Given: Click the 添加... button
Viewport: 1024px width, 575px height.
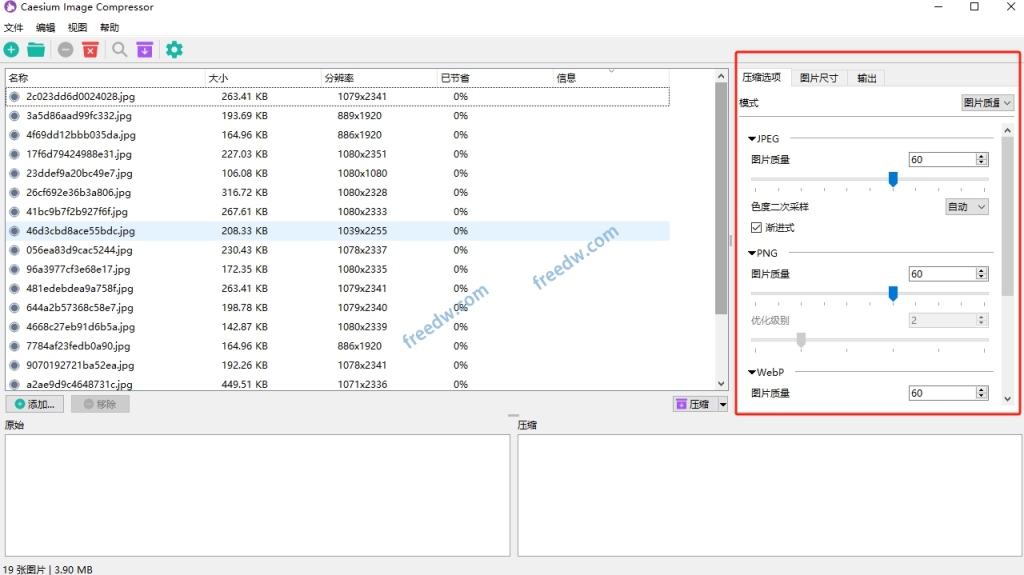Looking at the screenshot, I should (x=35, y=404).
